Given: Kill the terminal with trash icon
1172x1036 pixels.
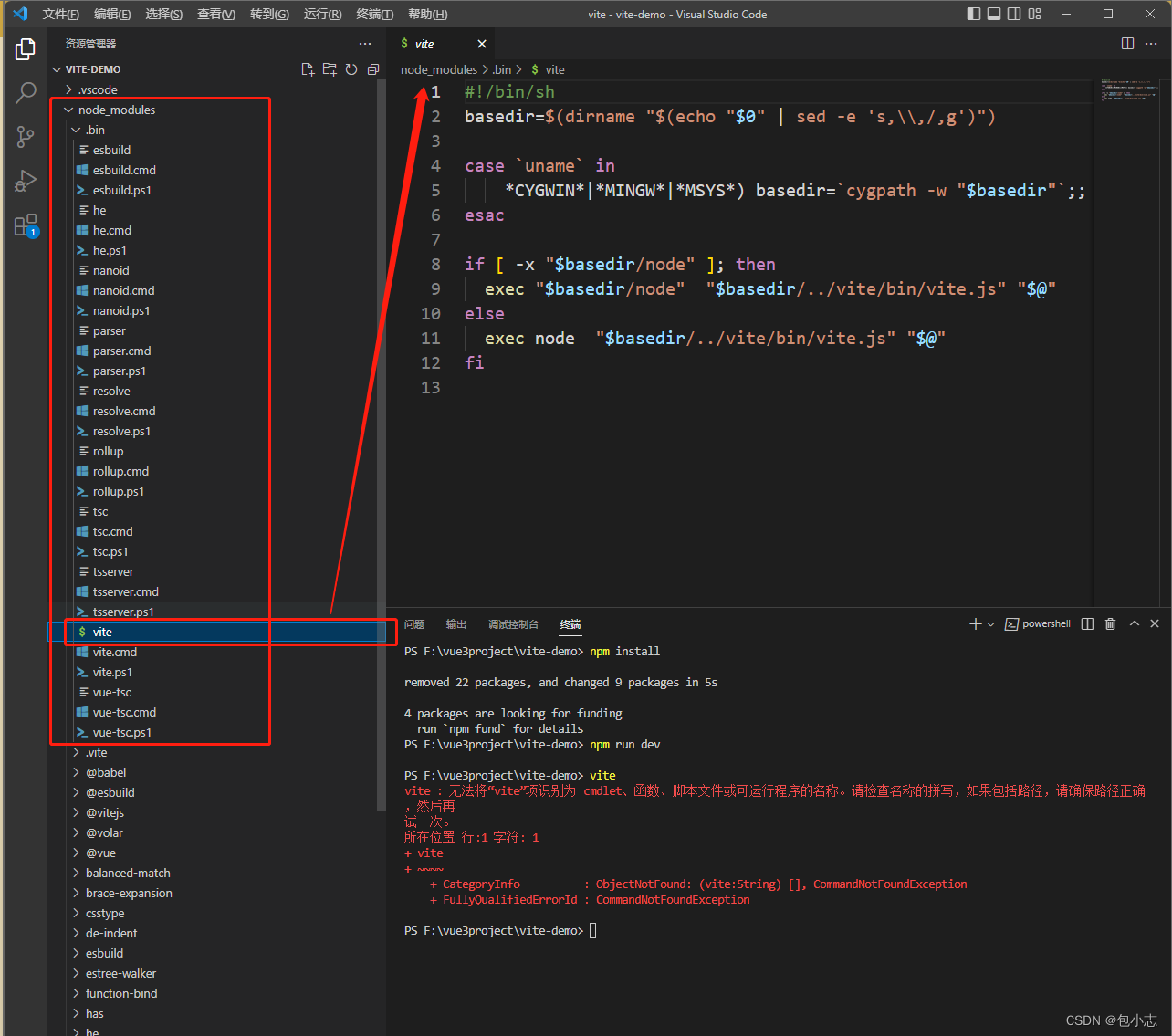Looking at the screenshot, I should 1110,624.
